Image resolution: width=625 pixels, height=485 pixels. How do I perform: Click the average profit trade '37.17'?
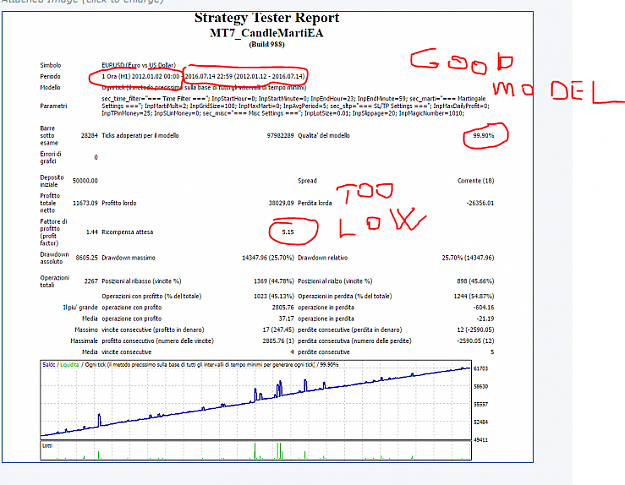(286, 318)
